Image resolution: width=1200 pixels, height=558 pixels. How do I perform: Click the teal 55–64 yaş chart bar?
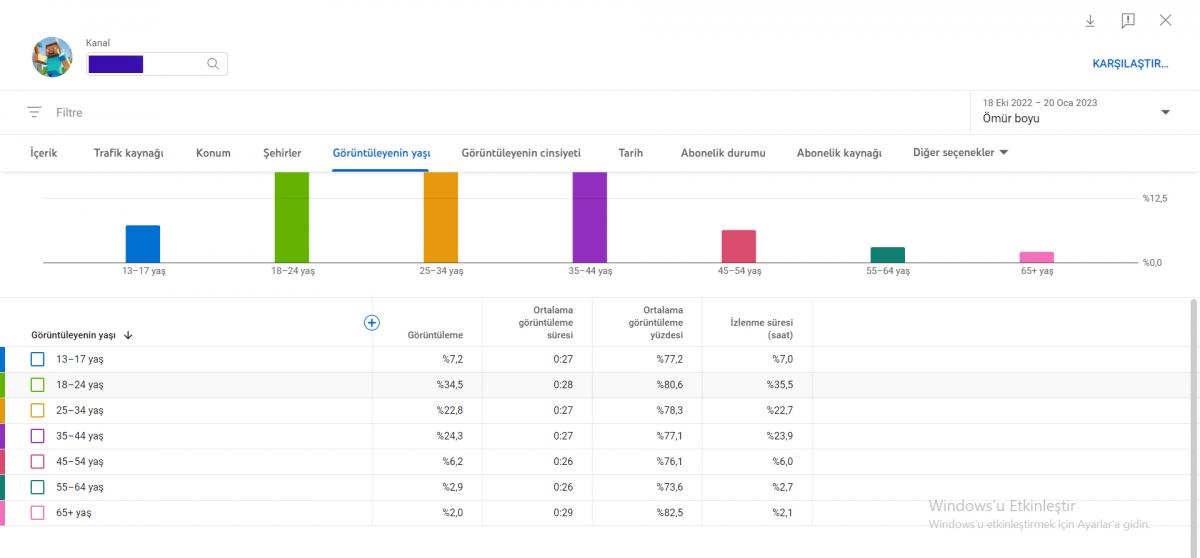pyautogui.click(x=888, y=255)
